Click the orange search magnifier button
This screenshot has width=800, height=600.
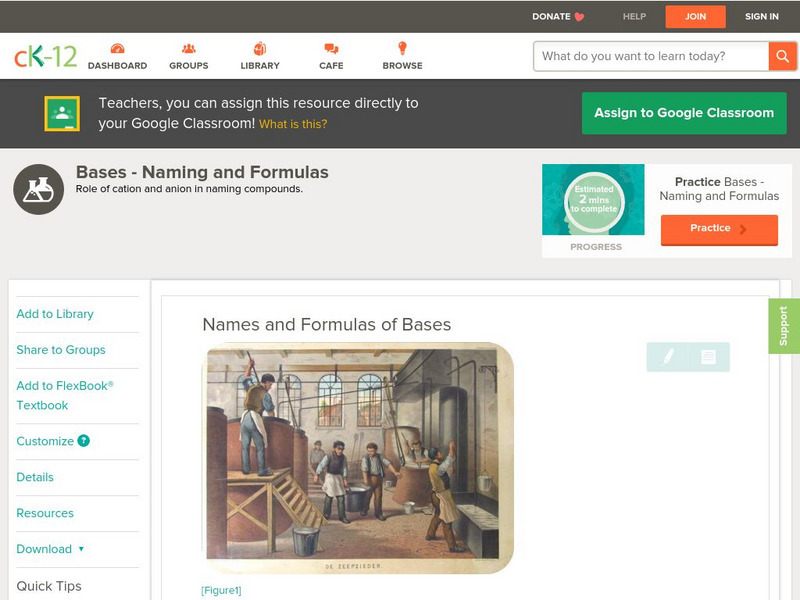point(782,56)
